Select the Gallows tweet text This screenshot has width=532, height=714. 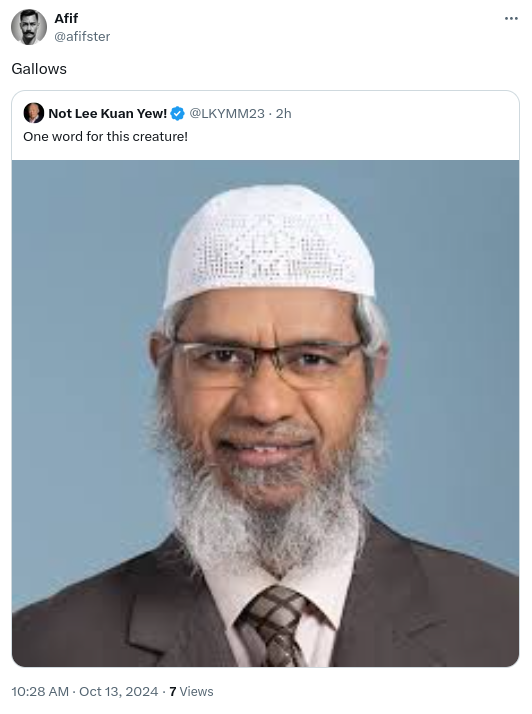coord(39,69)
